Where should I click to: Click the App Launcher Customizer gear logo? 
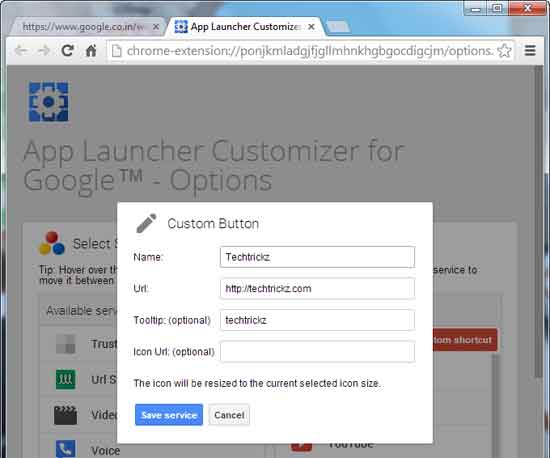pyautogui.click(x=48, y=102)
